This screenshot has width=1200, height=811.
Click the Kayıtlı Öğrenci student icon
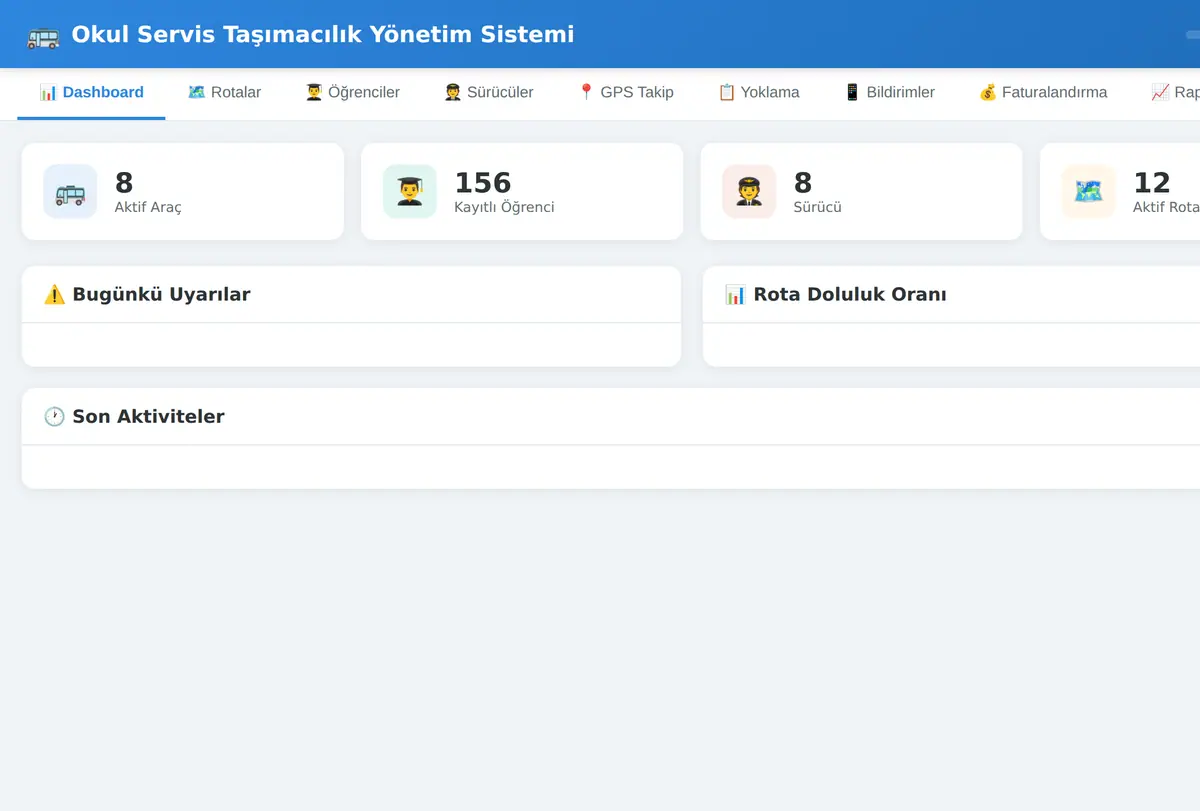click(x=410, y=191)
